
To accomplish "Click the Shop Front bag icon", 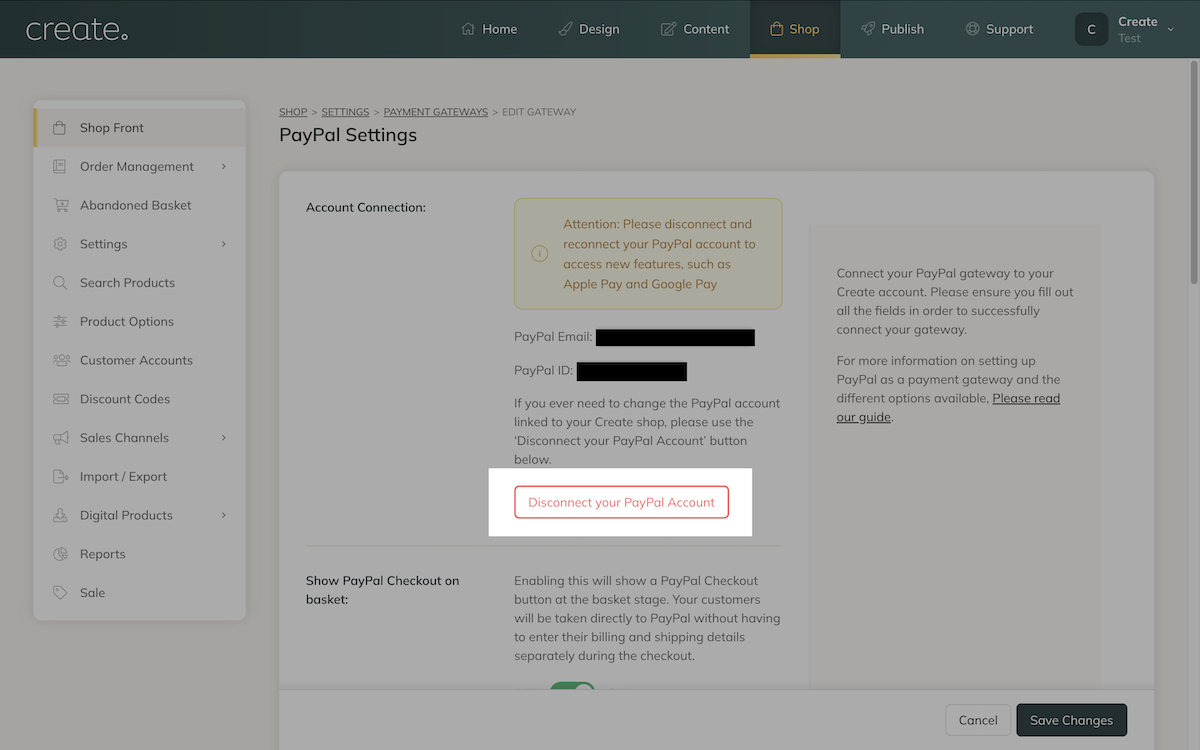I will (x=60, y=128).
